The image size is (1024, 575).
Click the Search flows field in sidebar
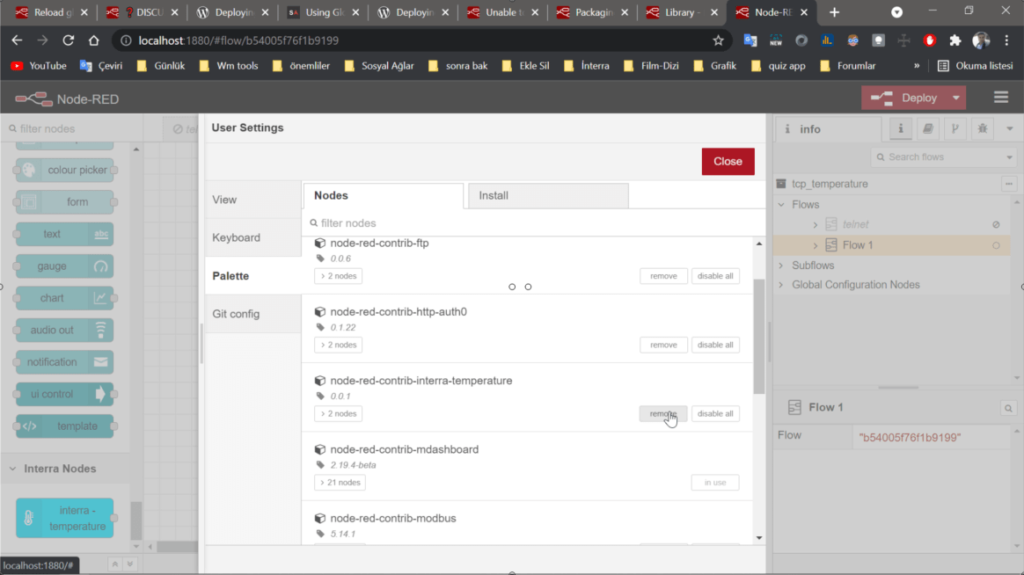tap(938, 157)
